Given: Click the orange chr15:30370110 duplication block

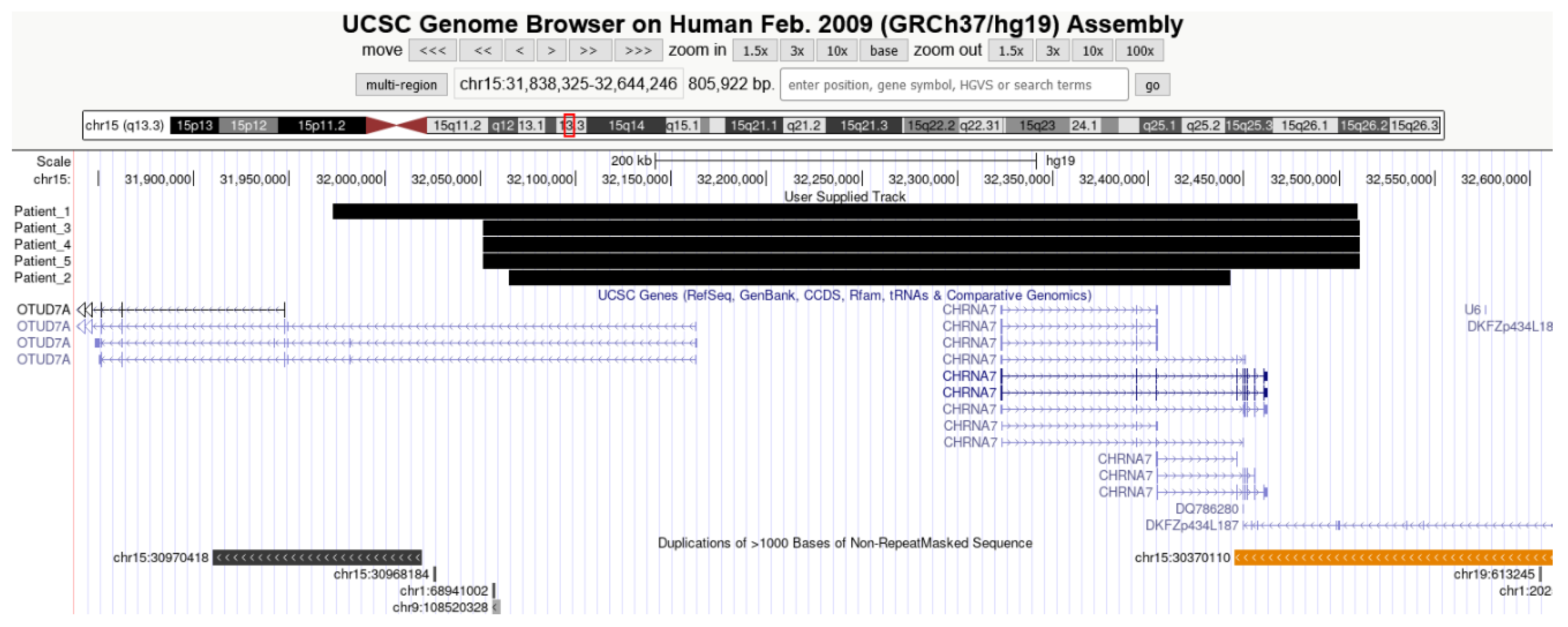Looking at the screenshot, I should (x=1393, y=558).
